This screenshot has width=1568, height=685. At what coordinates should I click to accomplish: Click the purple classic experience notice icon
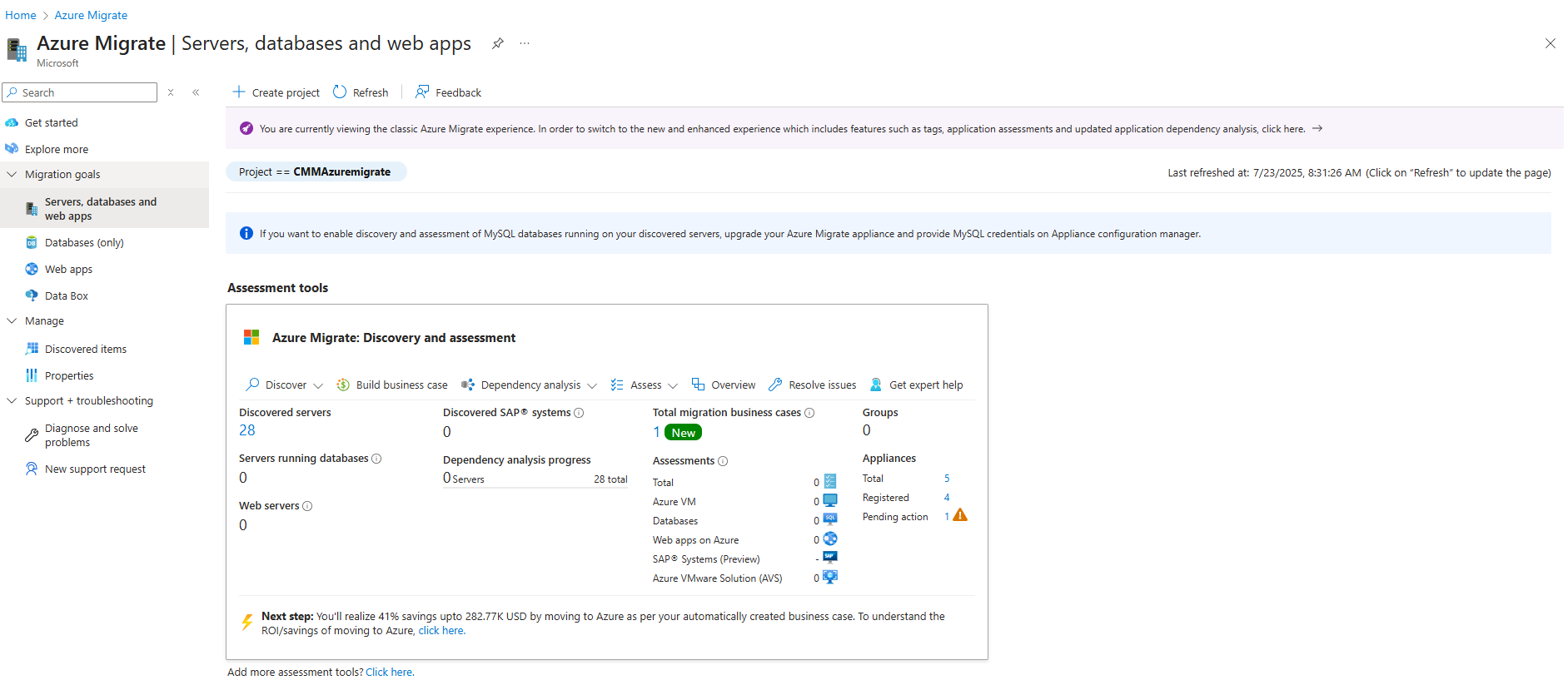click(x=246, y=128)
